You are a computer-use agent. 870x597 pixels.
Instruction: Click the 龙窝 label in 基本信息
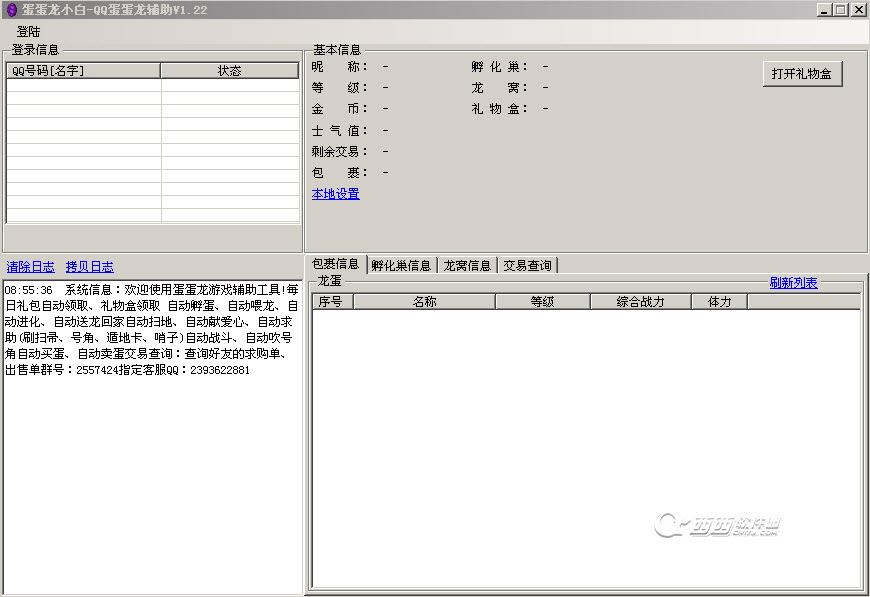pos(499,88)
